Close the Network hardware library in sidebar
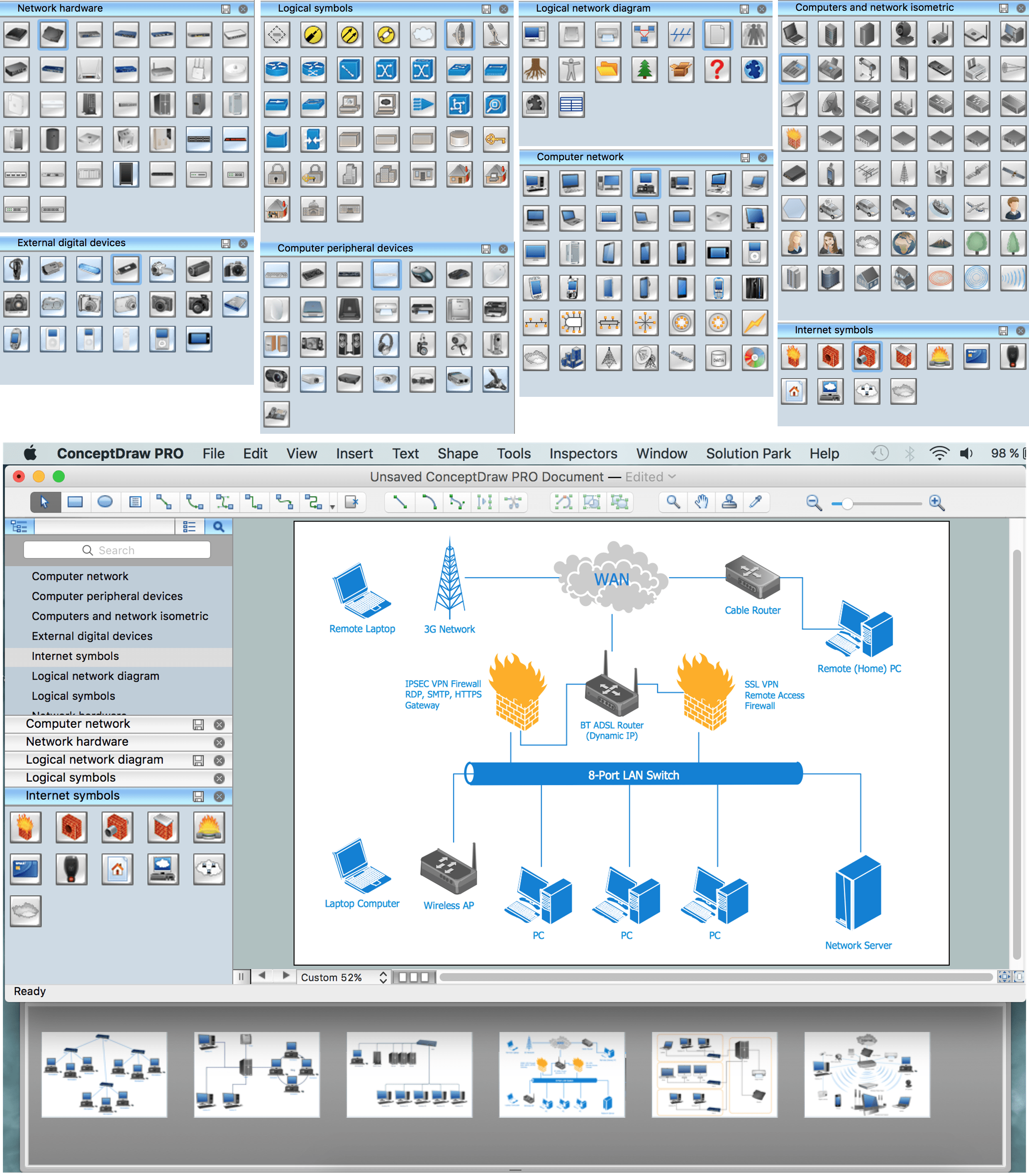Screen dimensions: 1029x1176 tap(219, 742)
